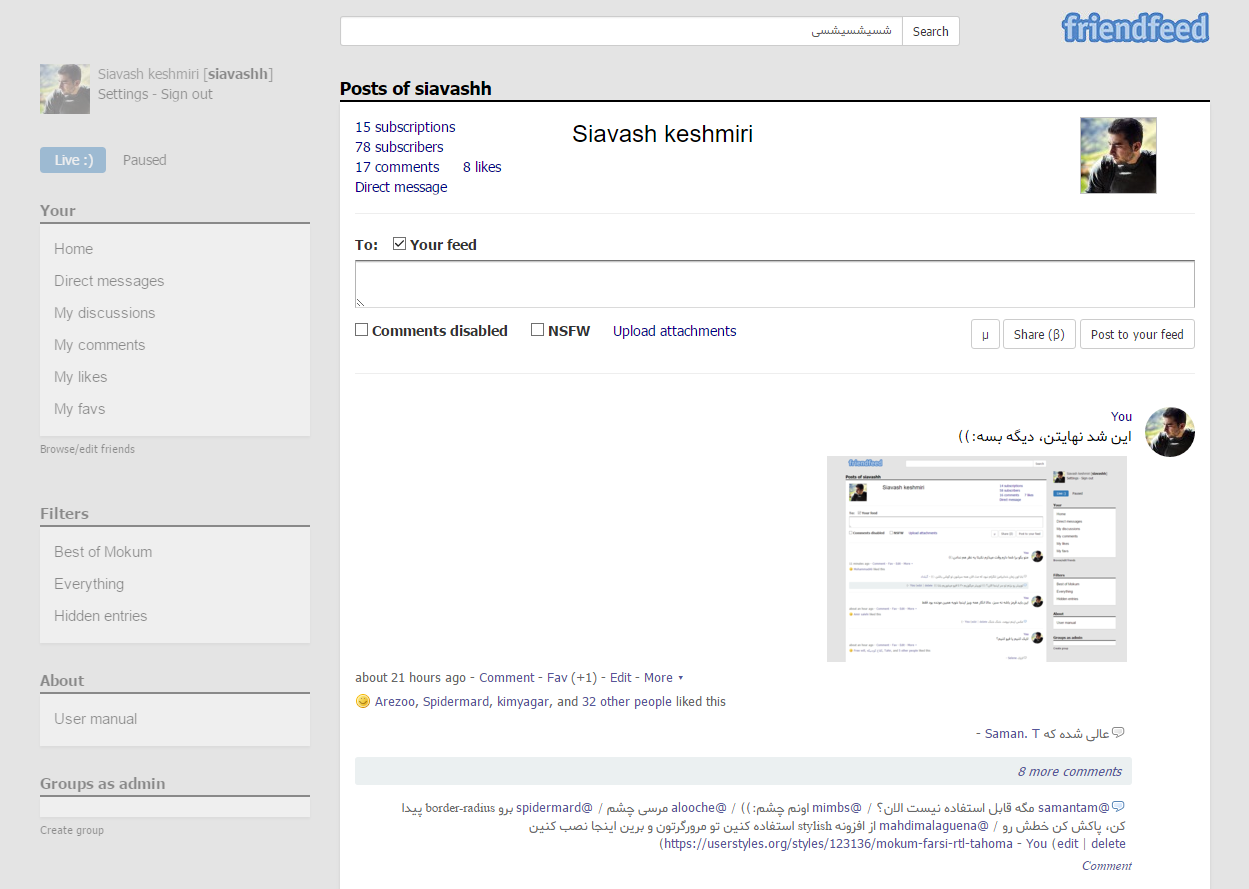Click the sidebar user avatar image
The width and height of the screenshot is (1249, 889).
[65, 89]
